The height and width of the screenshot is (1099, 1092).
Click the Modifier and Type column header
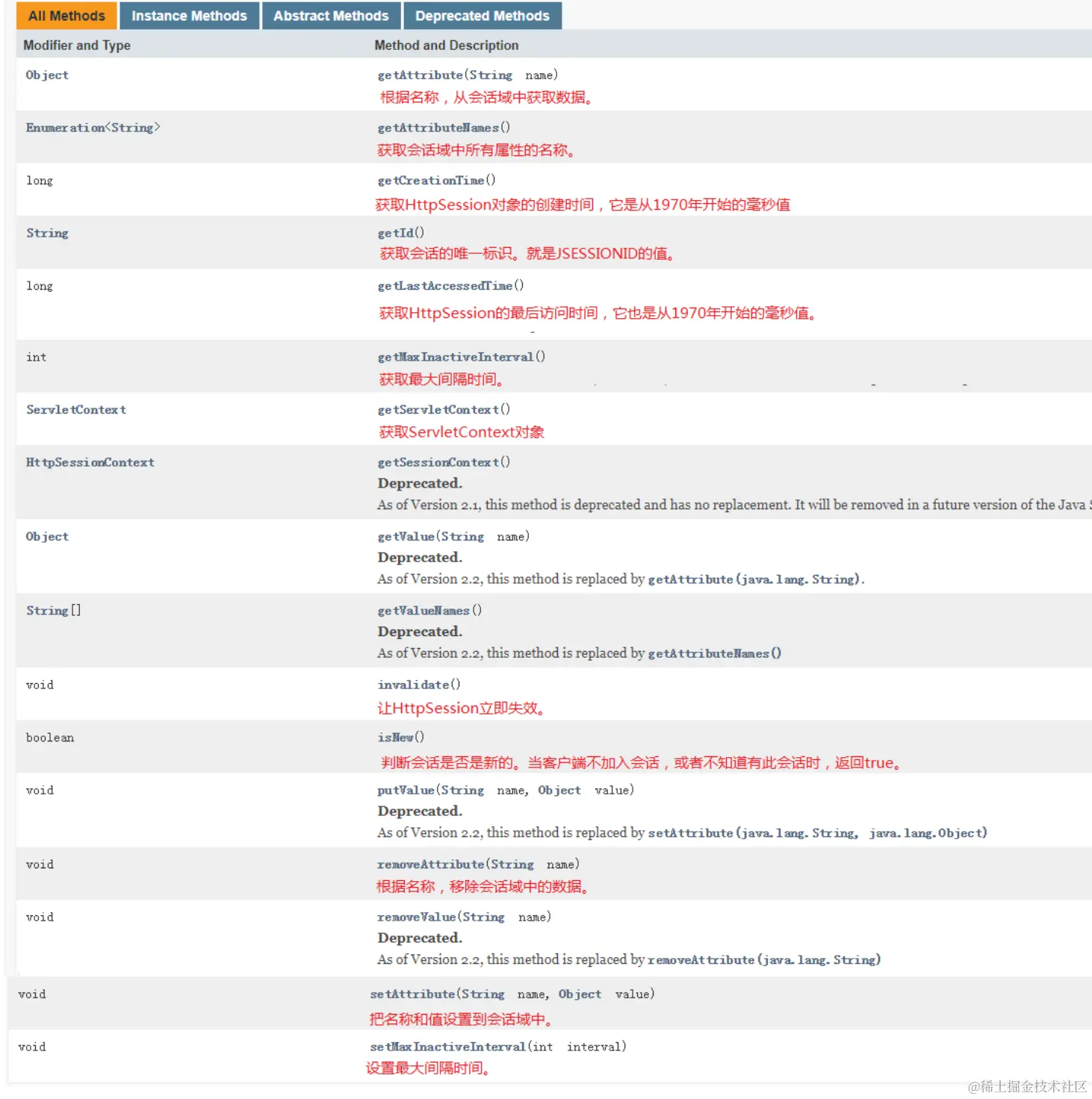77,45
